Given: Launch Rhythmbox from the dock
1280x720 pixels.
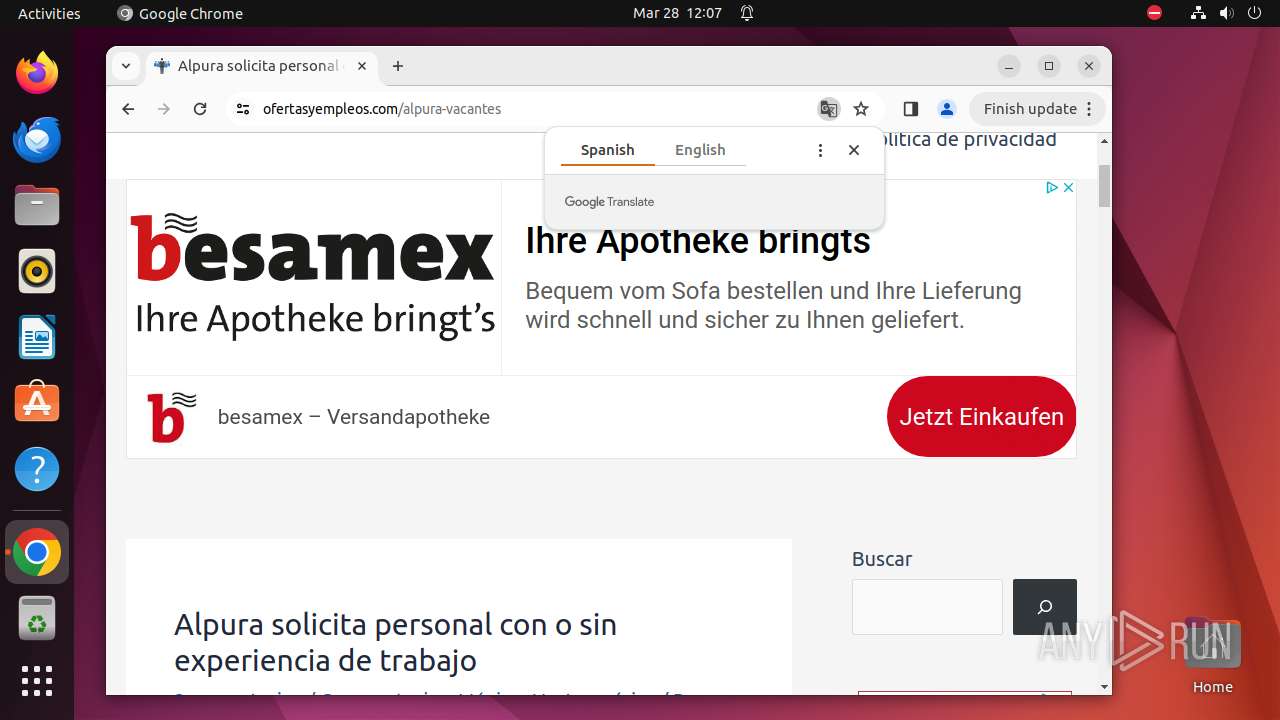Looking at the screenshot, I should pos(37,271).
